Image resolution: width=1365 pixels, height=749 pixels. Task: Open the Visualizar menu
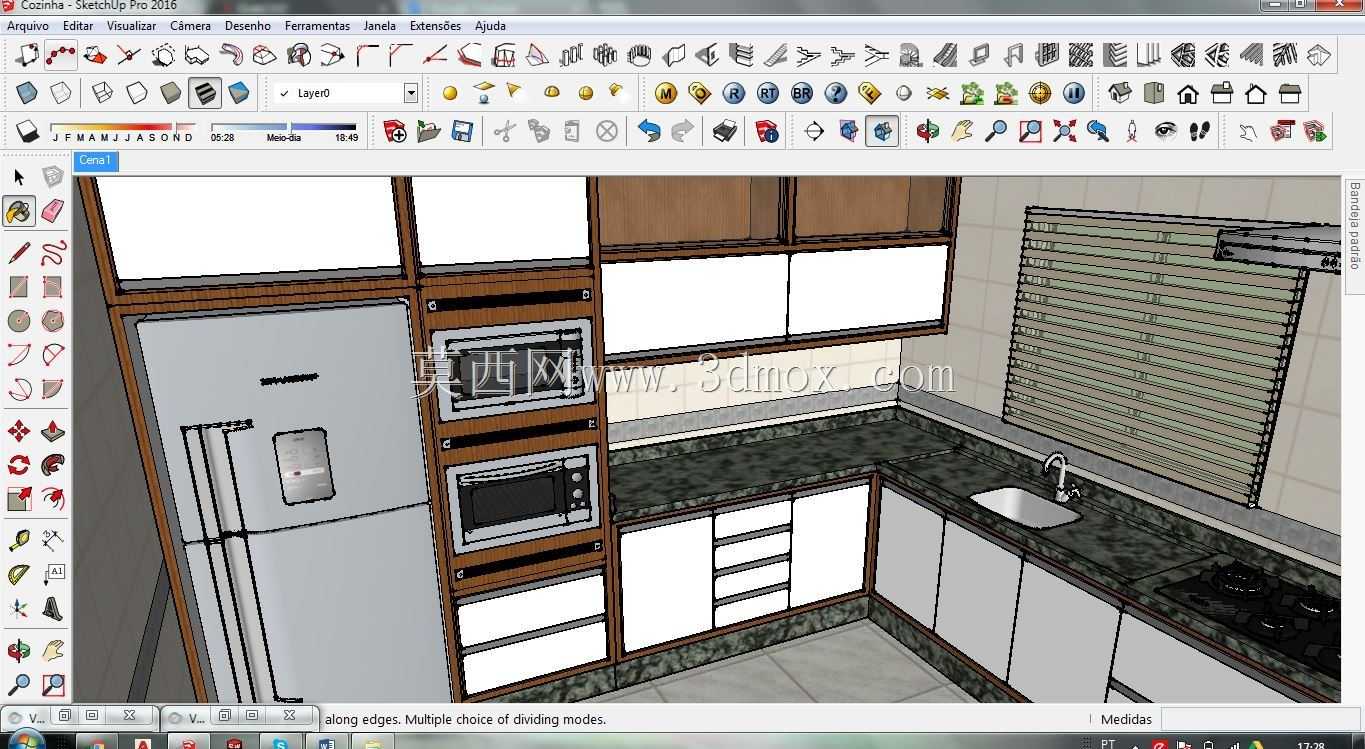[132, 26]
